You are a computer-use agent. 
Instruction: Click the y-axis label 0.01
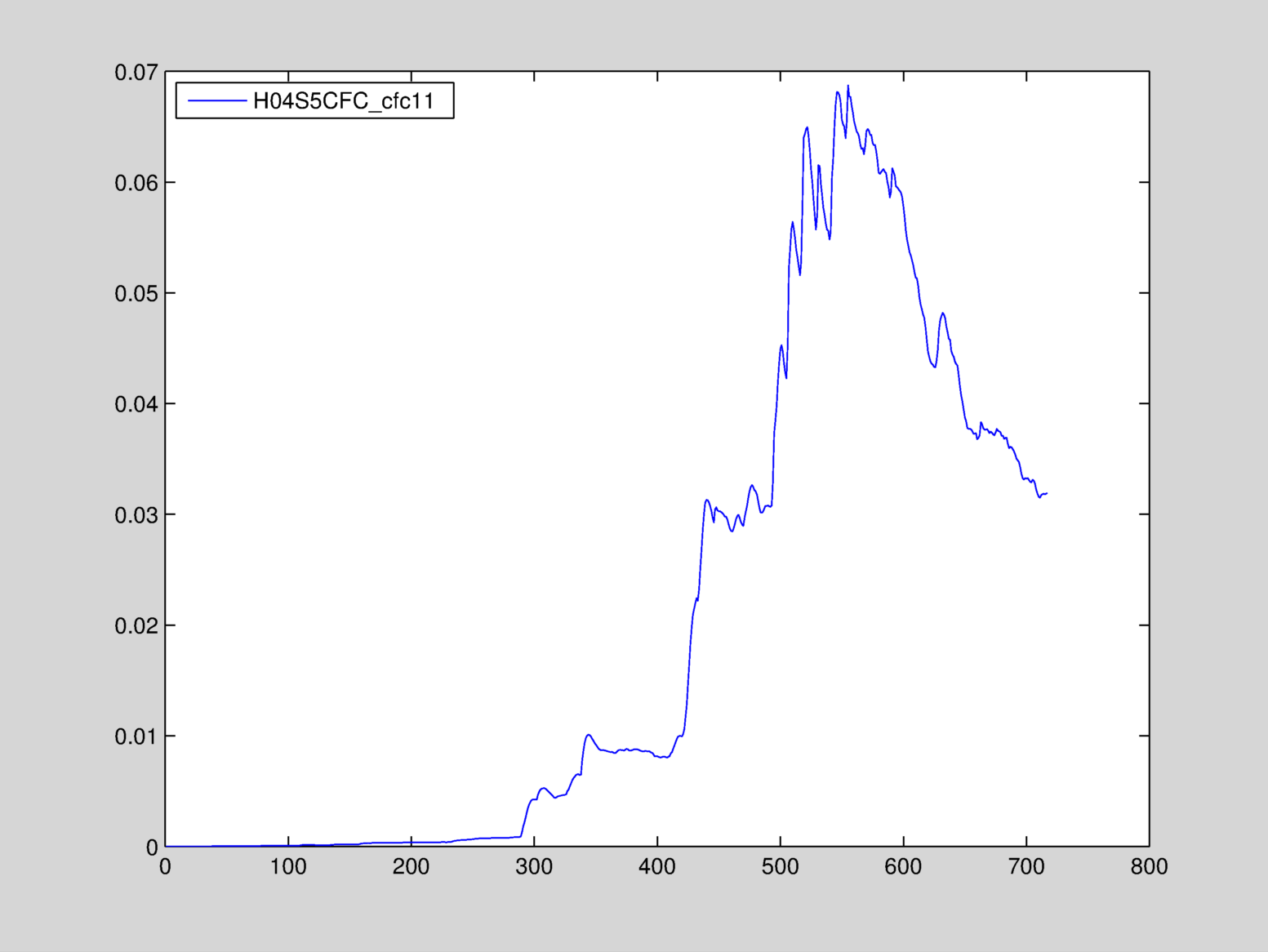(136, 736)
